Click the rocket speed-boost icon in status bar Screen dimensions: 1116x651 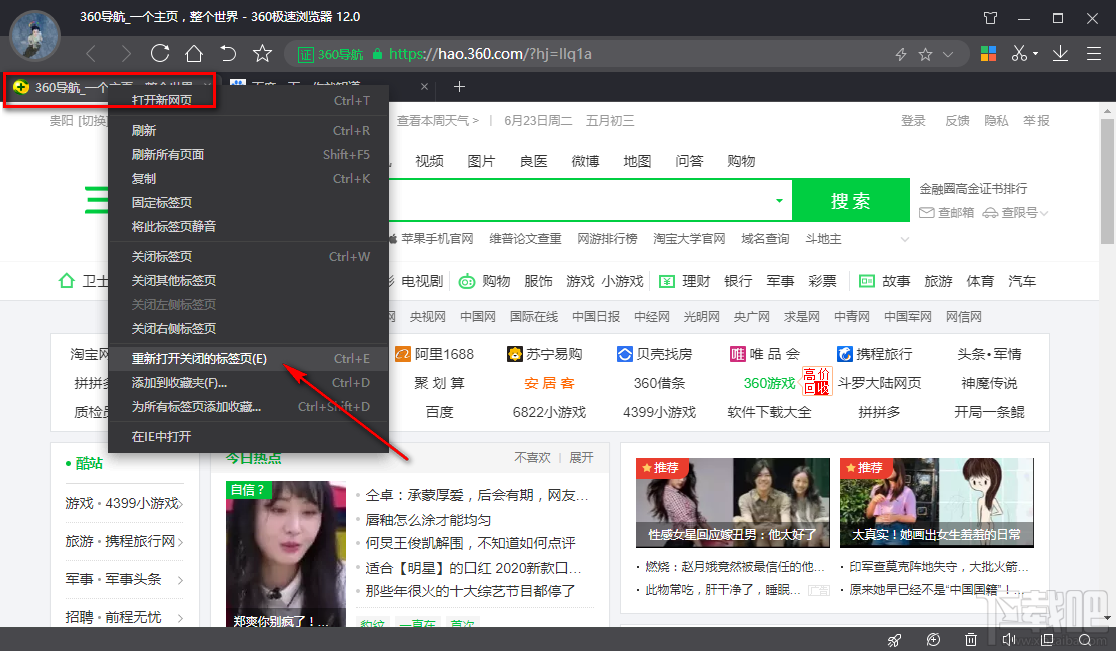894,640
